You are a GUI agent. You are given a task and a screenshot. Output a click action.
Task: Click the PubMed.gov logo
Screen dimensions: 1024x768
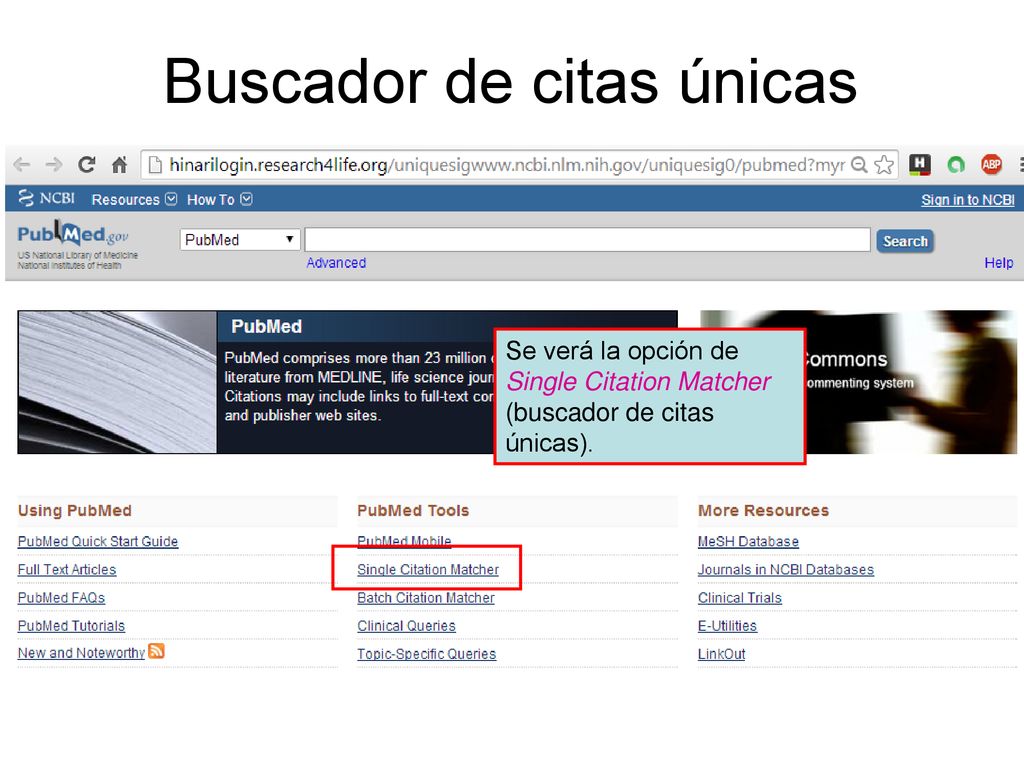[x=72, y=234]
